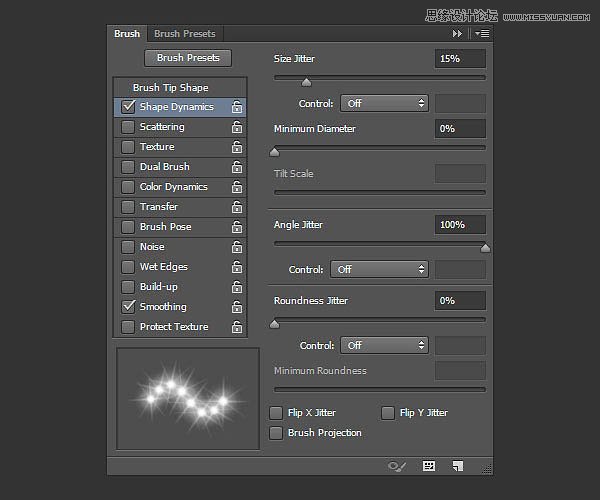The image size is (600, 500).
Task: Enable the Flip Y Jitter checkbox
Action: [388, 413]
